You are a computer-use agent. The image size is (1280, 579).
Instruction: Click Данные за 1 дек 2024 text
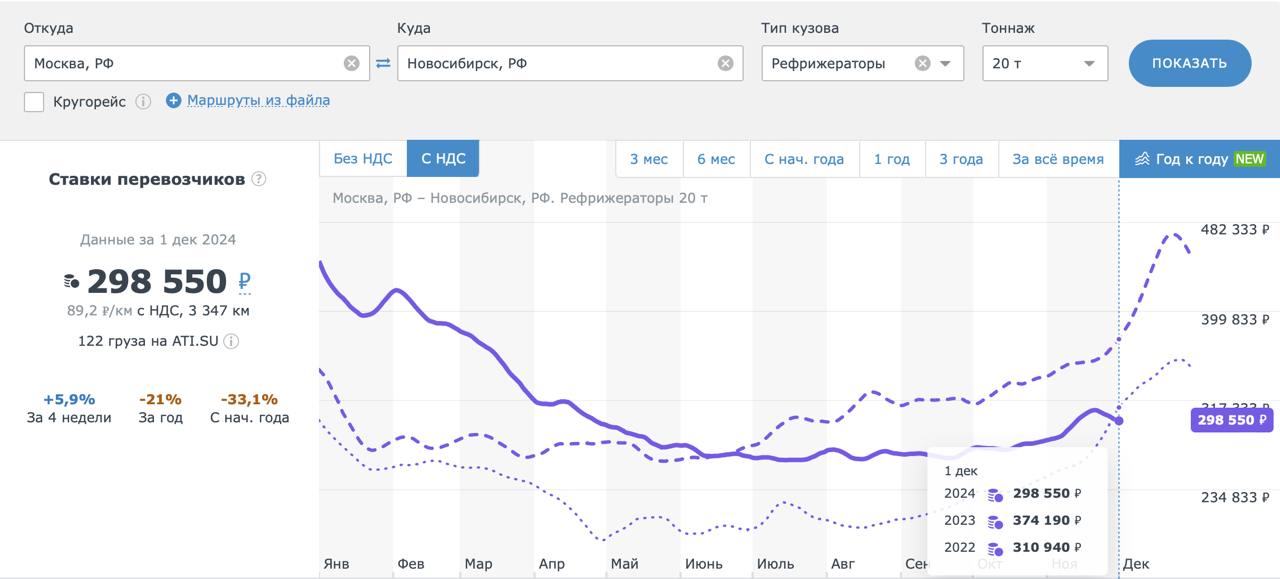[158, 240]
